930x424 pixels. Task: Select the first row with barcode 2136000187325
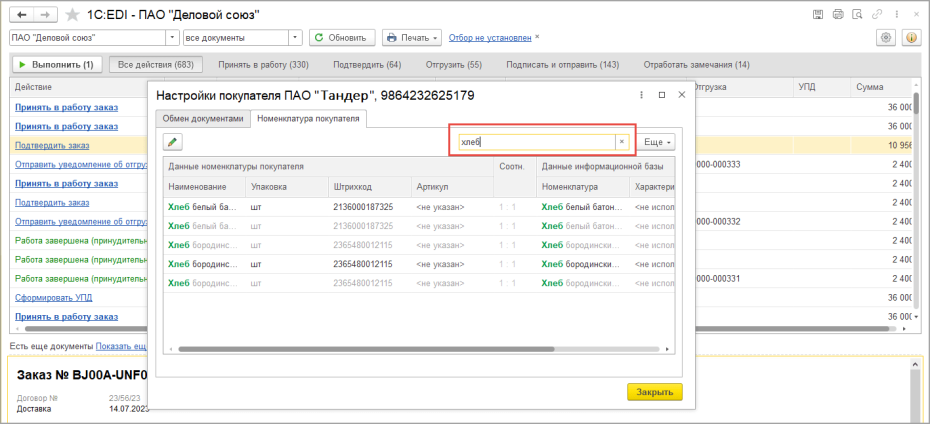pyautogui.click(x=419, y=207)
